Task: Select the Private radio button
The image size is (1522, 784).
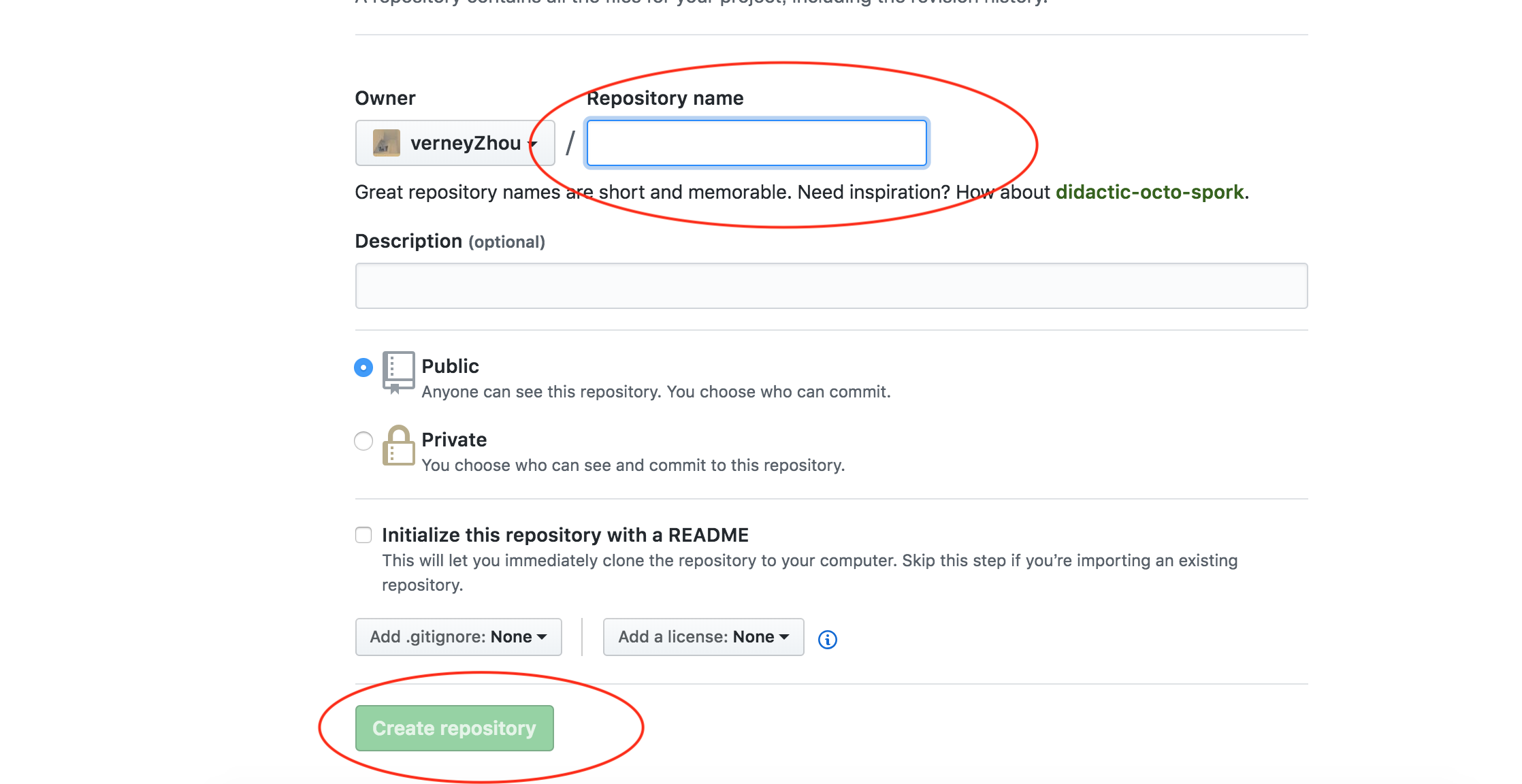Action: click(x=363, y=441)
